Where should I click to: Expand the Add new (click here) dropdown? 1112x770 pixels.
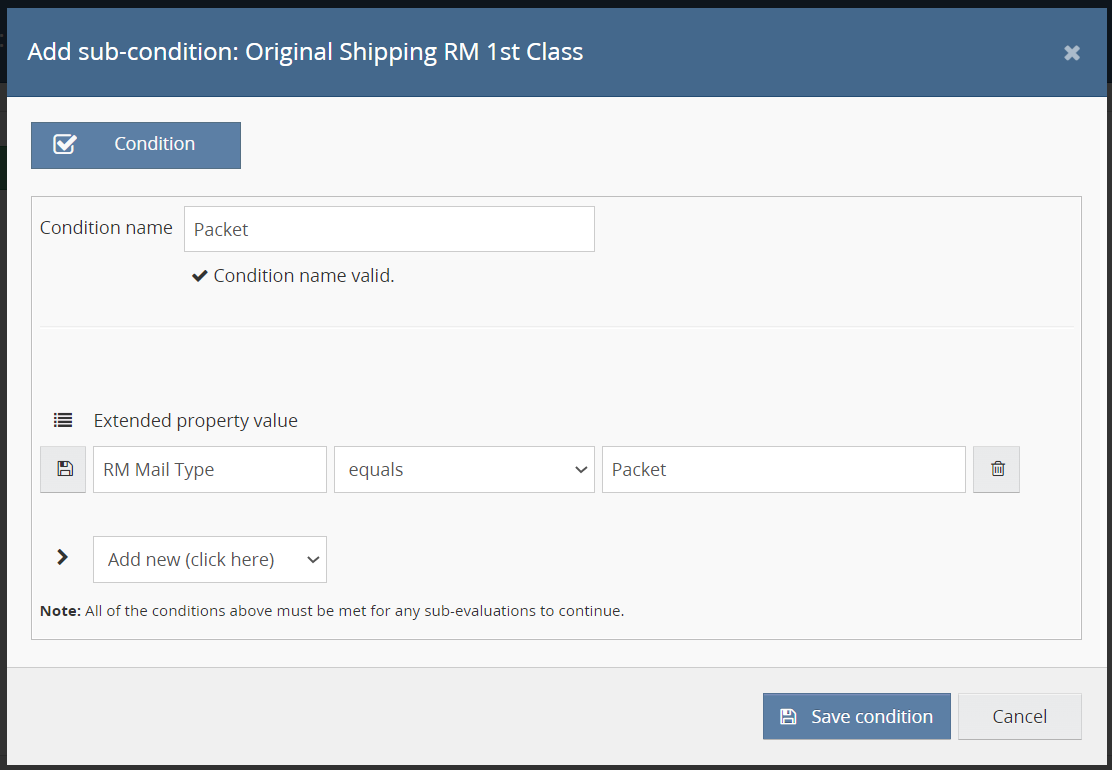pyautogui.click(x=210, y=560)
